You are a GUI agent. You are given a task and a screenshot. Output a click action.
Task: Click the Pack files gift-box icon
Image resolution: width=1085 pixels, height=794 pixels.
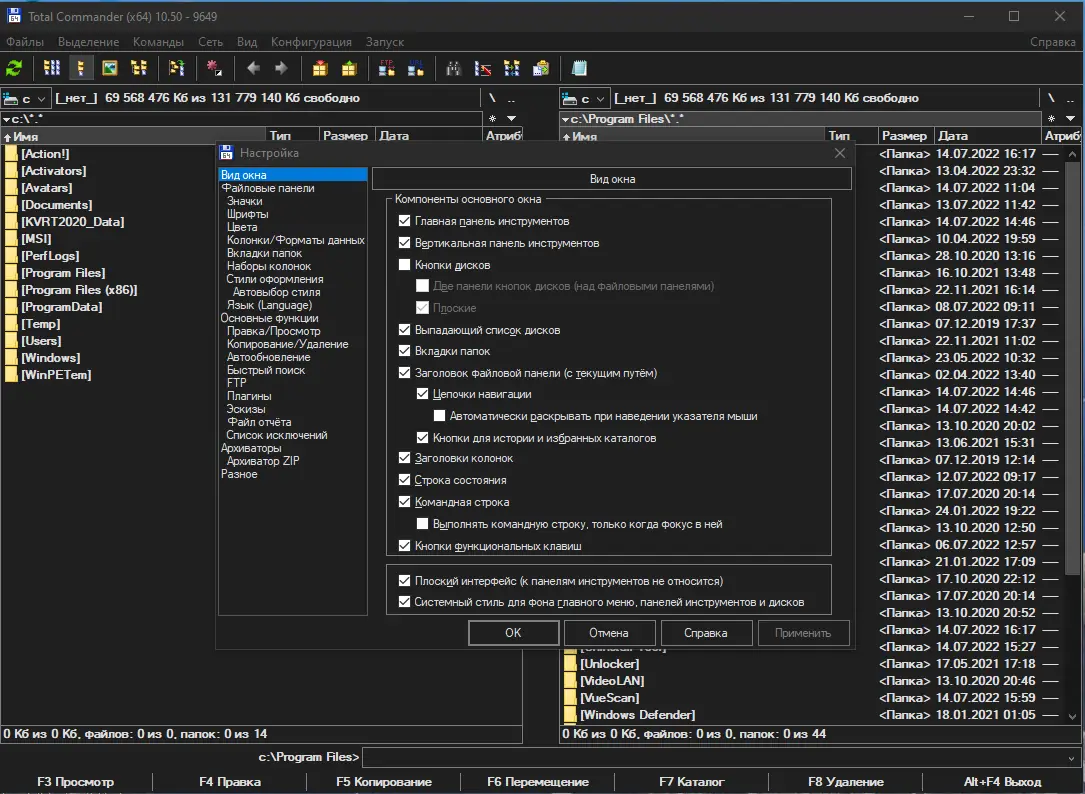coord(320,68)
